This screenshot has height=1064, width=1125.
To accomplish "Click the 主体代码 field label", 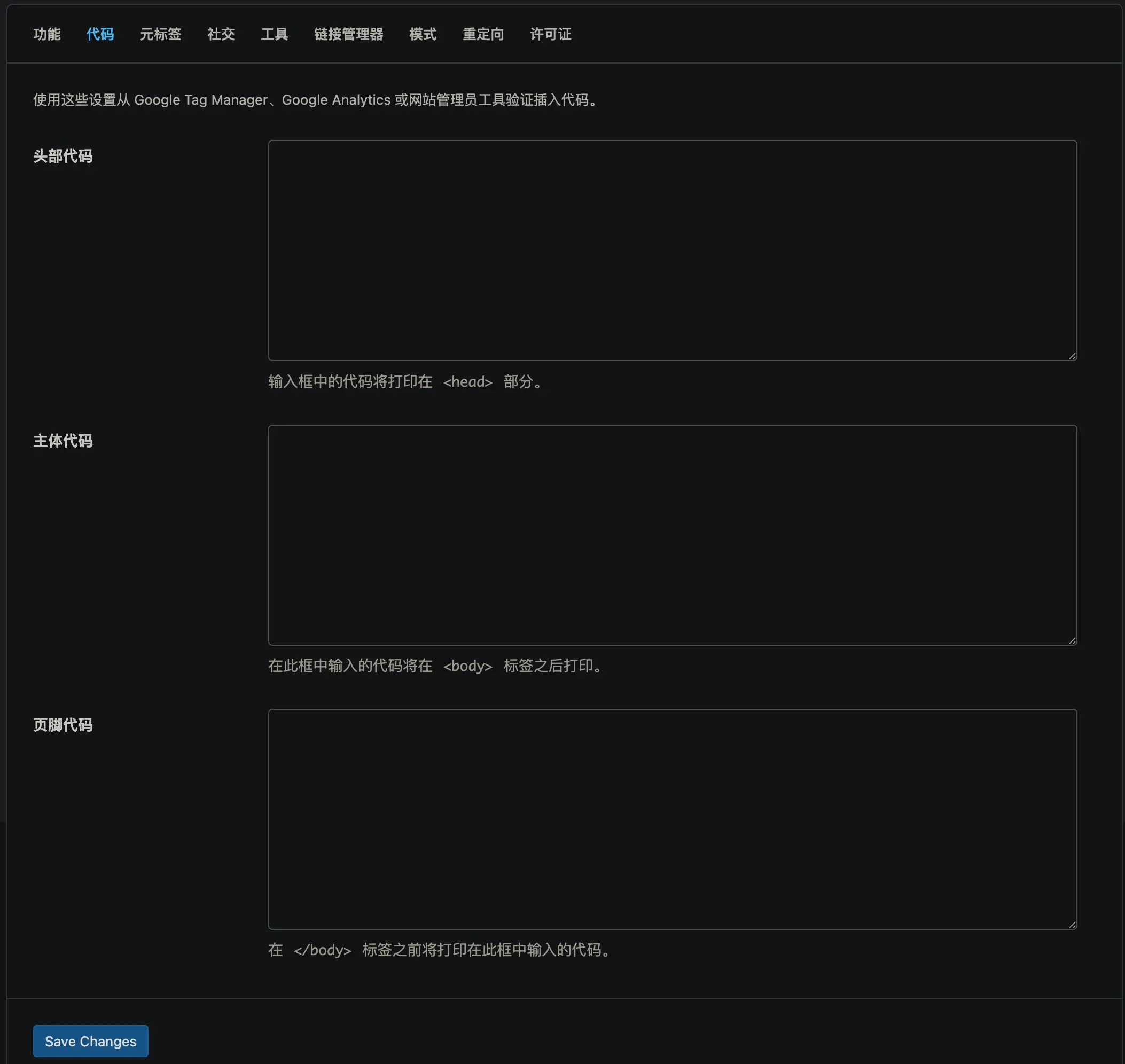I will 62,441.
